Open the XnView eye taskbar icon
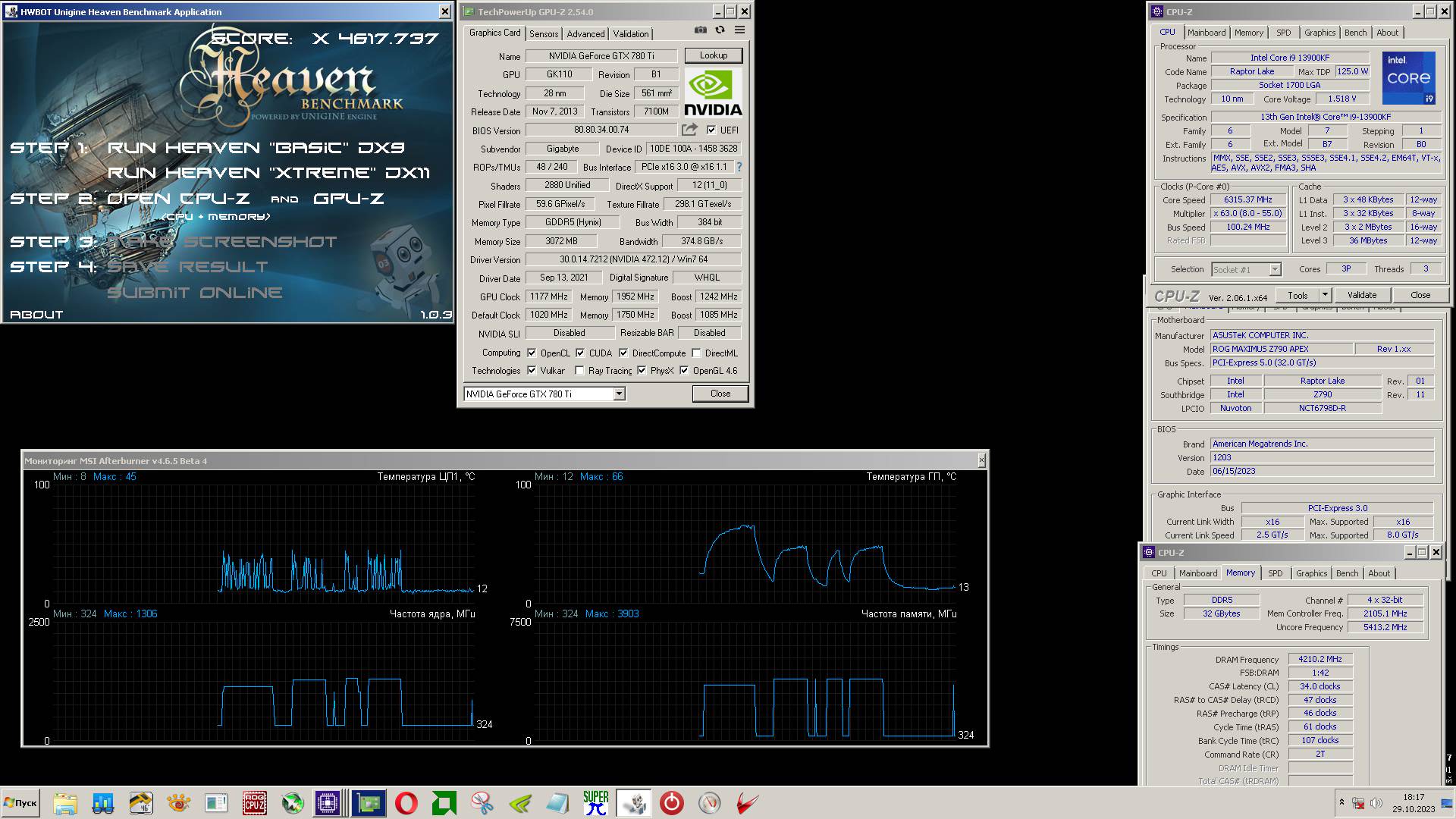Image resolution: width=1456 pixels, height=819 pixels. pyautogui.click(x=179, y=803)
